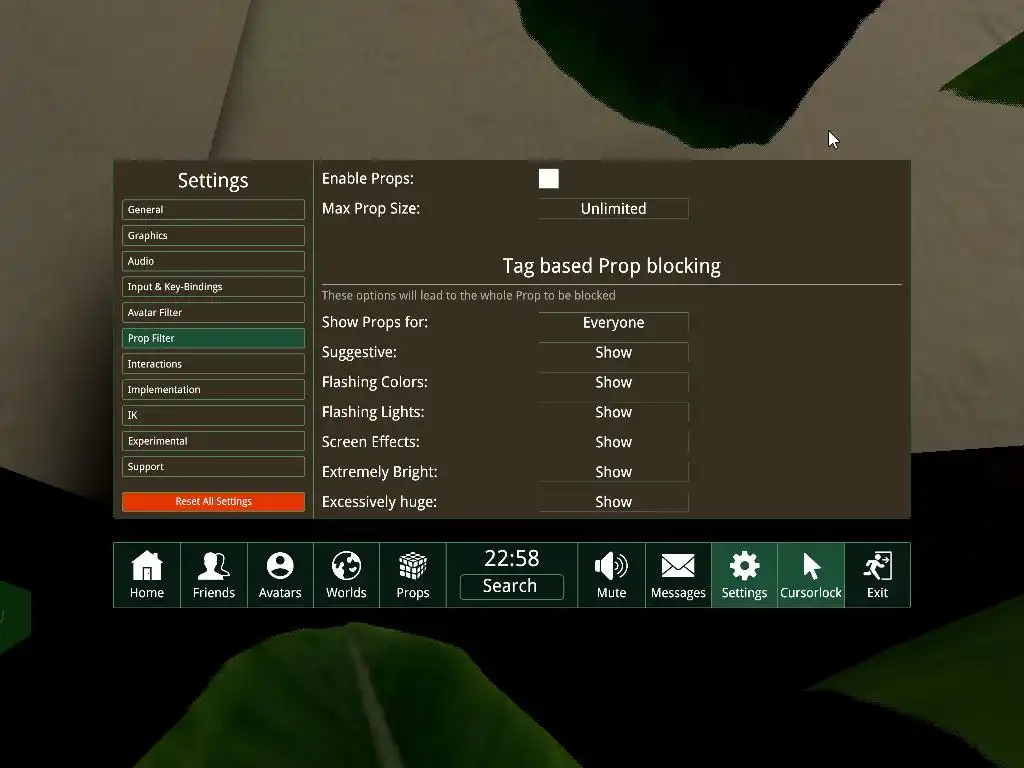1024x768 pixels.
Task: Open the Audio settings category
Action: [213, 261]
